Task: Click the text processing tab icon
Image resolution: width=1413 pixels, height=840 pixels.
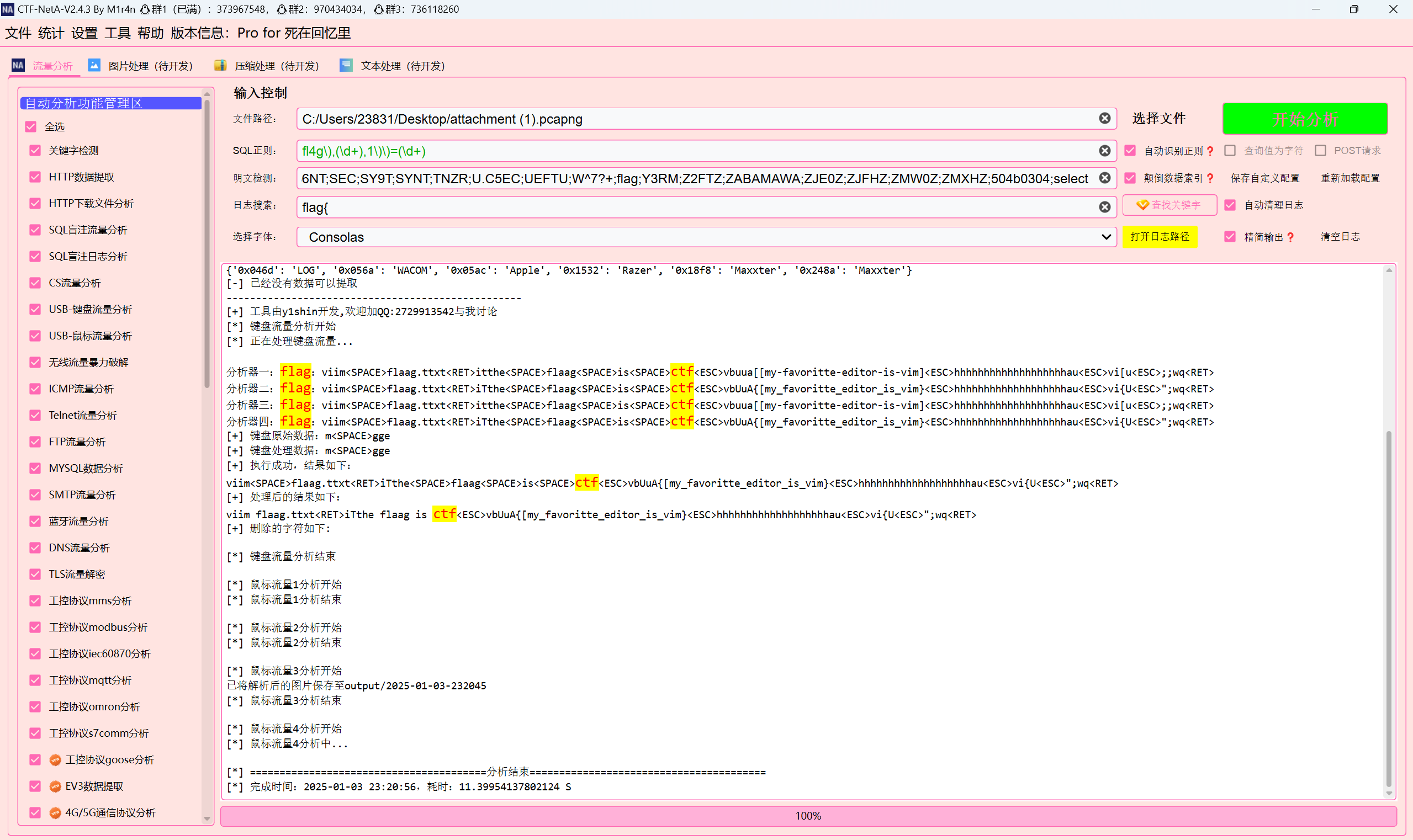Action: [346, 65]
